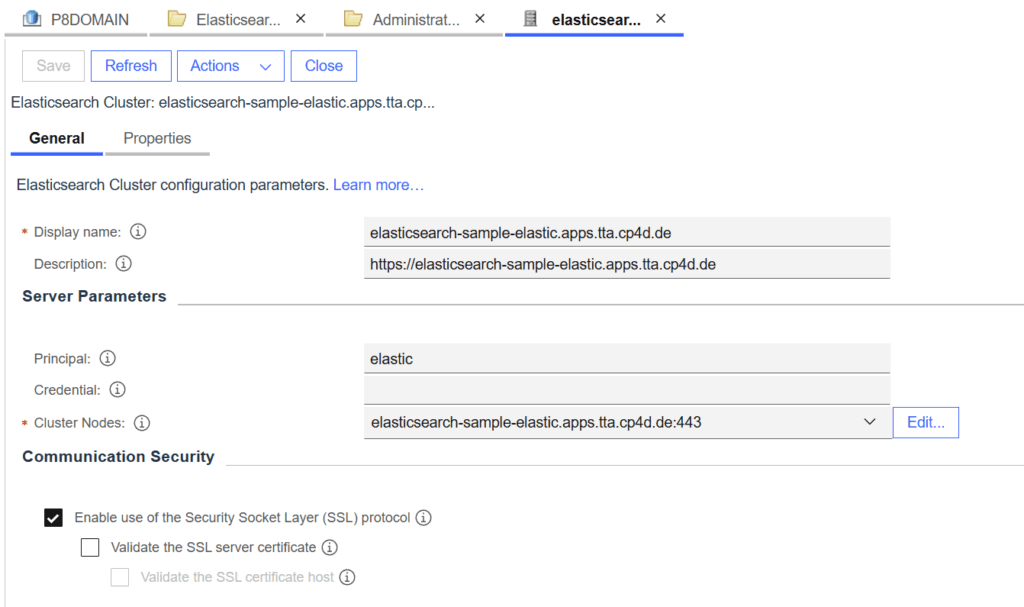The image size is (1024, 607).
Task: Click the 'Server Parameters' section heading
Action: point(95,296)
